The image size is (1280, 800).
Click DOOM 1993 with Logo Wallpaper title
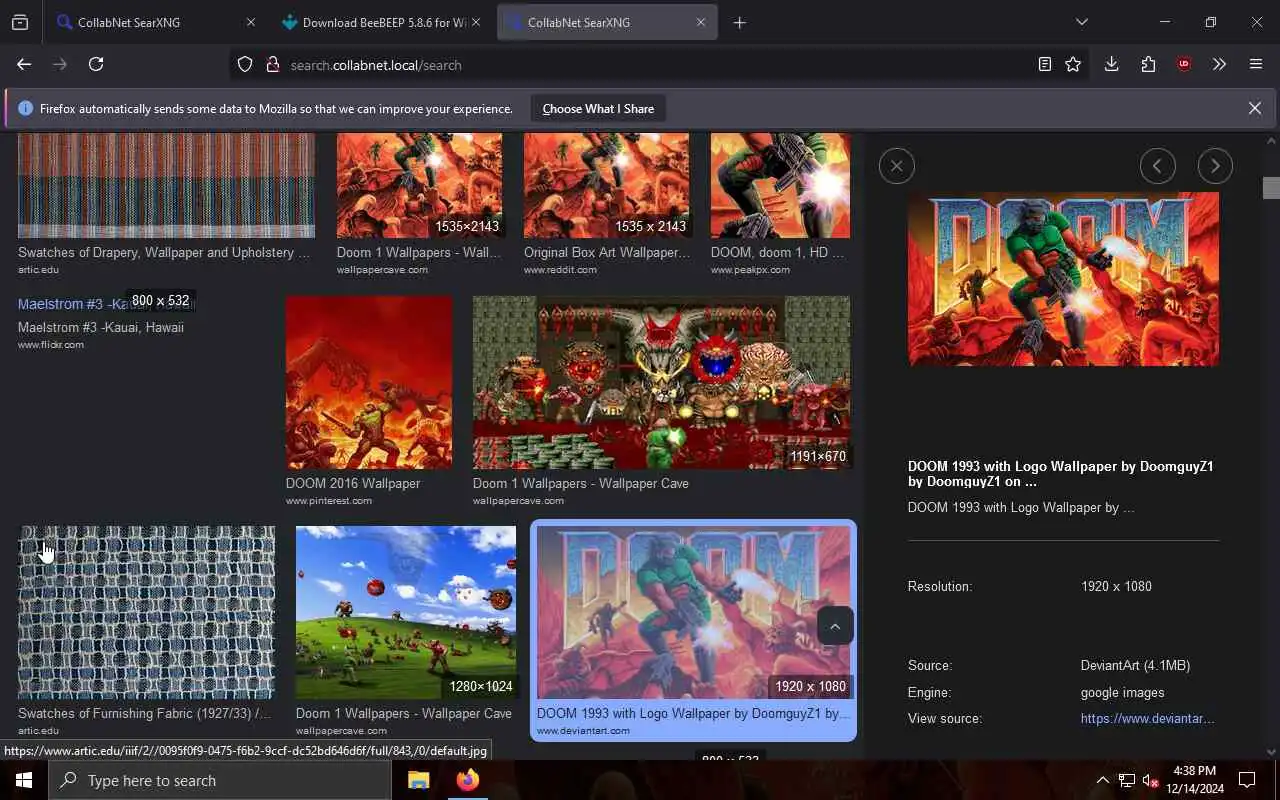tap(1060, 474)
